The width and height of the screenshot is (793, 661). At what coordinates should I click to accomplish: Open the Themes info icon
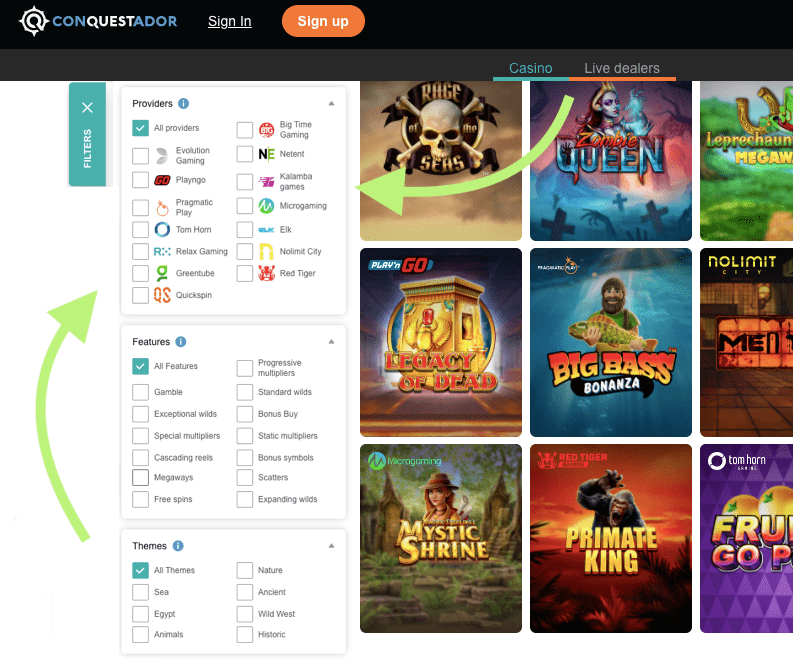pyautogui.click(x=178, y=546)
